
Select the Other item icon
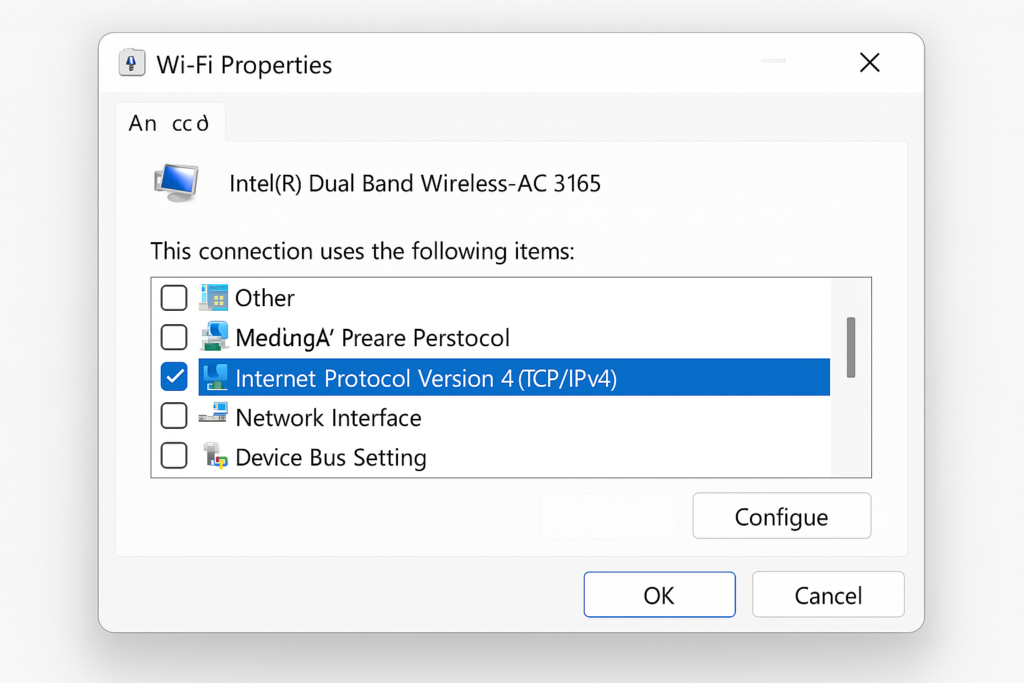[214, 298]
